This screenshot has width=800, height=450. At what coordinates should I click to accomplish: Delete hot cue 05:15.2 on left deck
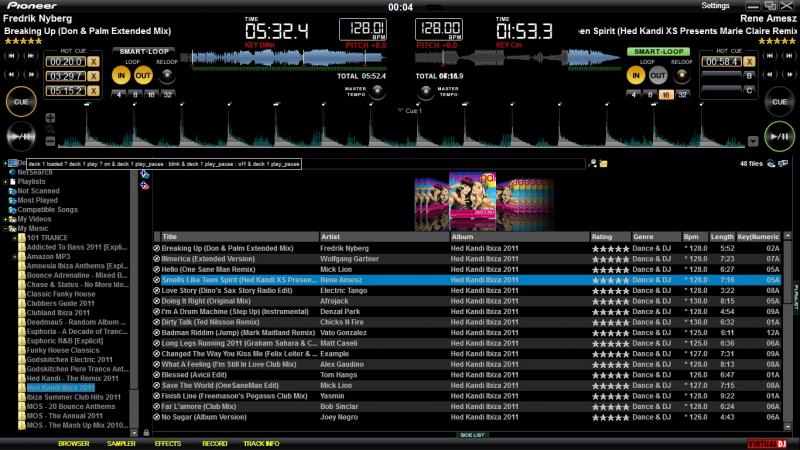click(93, 91)
